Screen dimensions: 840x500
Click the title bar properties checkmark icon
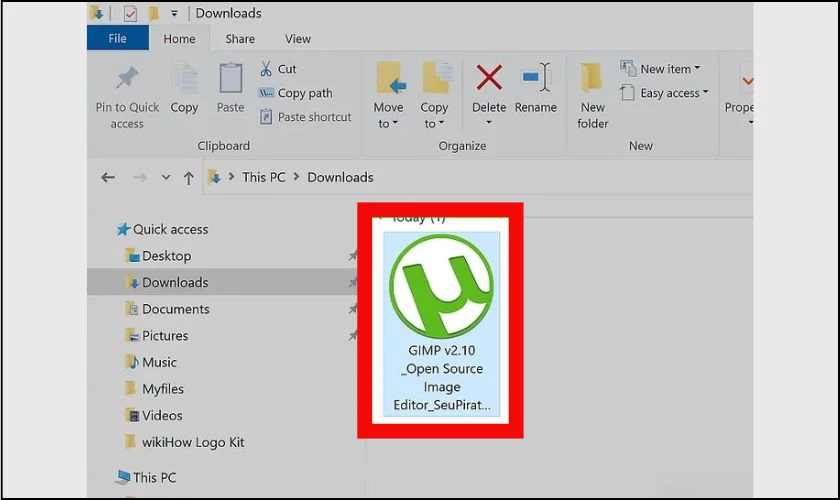coord(130,13)
